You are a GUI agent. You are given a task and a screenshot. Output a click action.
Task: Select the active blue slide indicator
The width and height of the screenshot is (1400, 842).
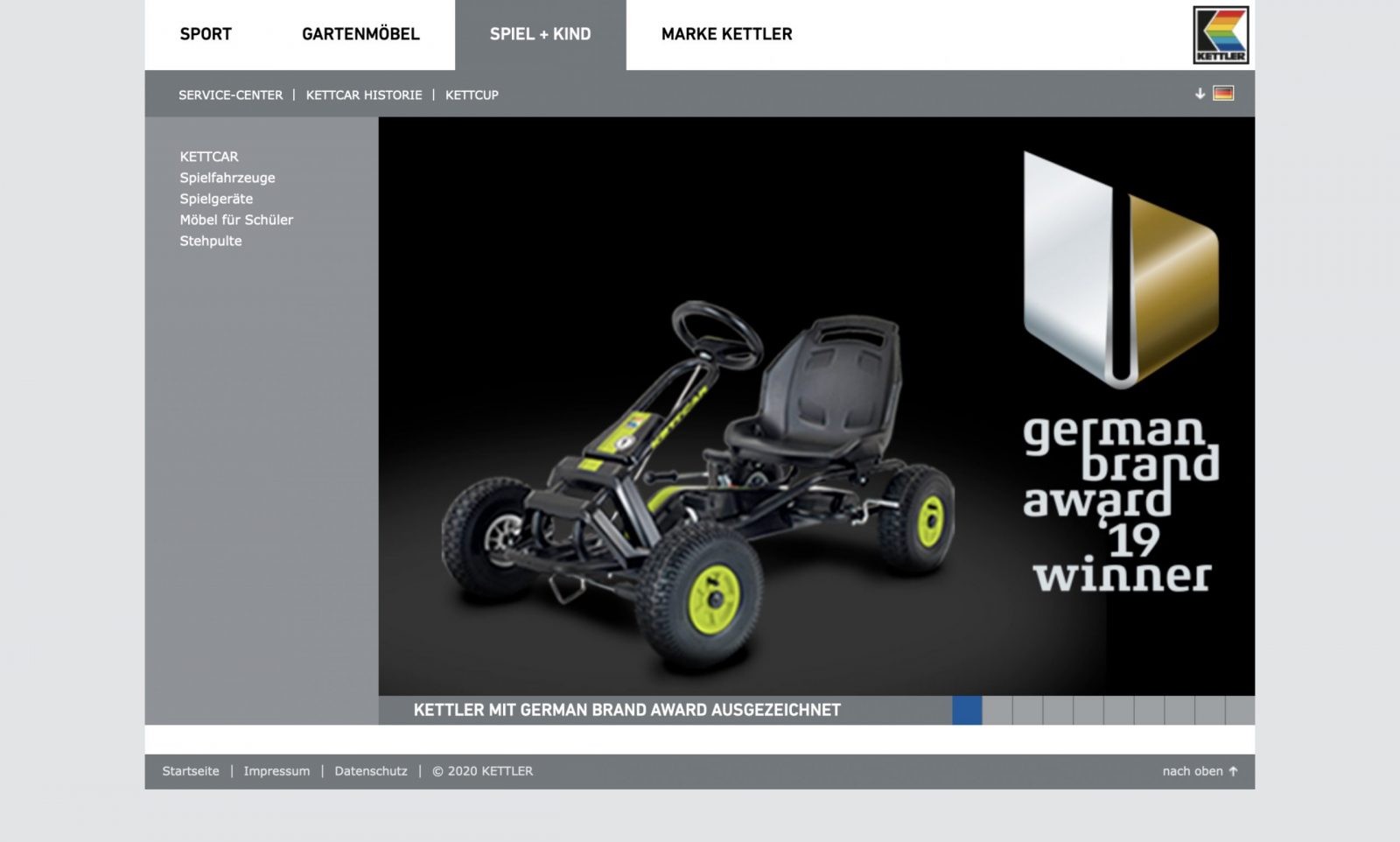(967, 710)
